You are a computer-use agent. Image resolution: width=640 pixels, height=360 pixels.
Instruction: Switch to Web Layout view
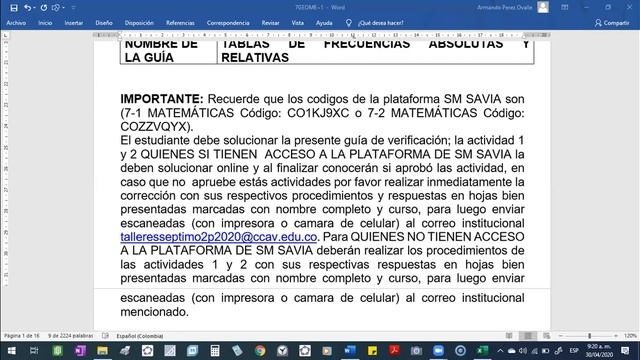coord(547,336)
